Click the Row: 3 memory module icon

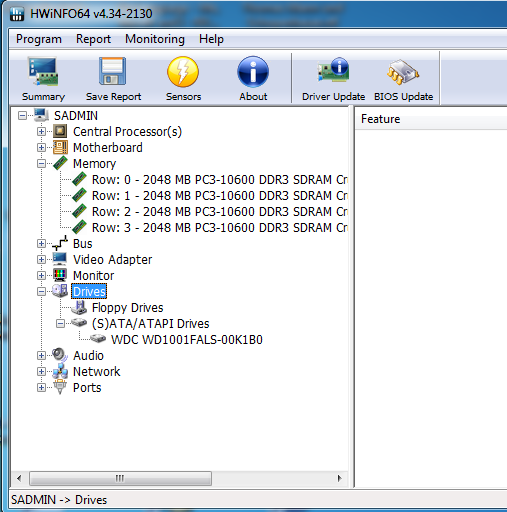click(x=79, y=227)
